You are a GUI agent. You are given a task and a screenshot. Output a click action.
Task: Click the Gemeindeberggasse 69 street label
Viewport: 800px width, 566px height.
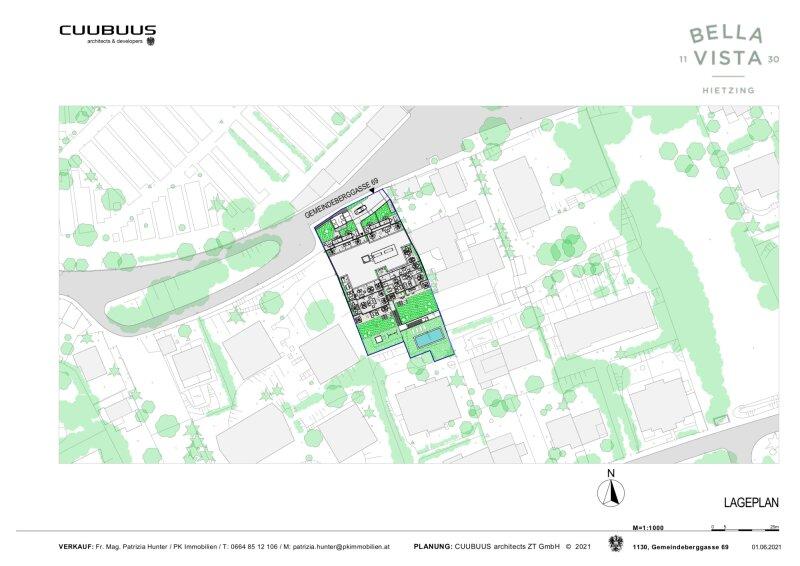click(341, 200)
